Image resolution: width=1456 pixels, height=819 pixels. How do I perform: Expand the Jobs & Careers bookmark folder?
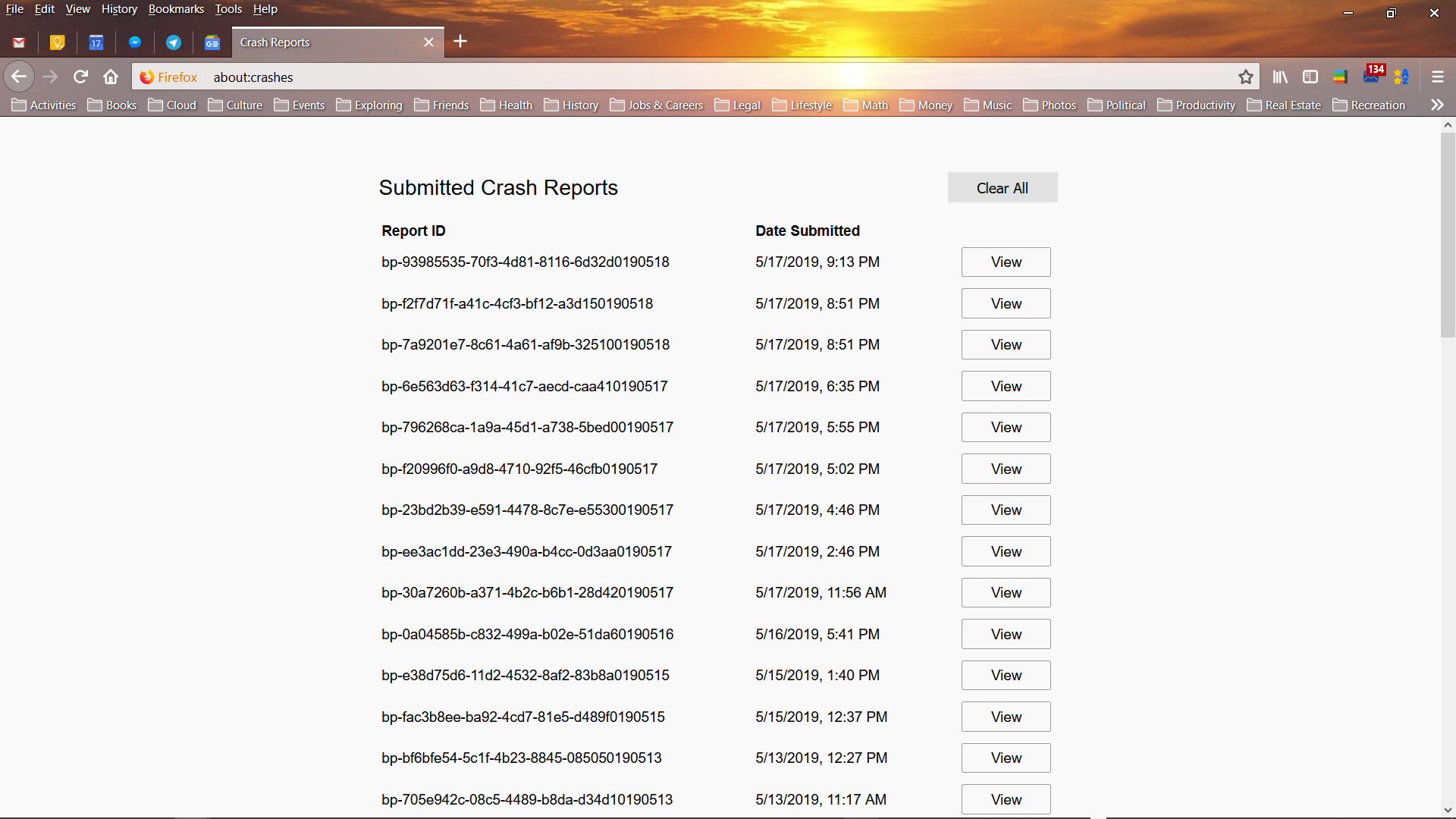657,105
